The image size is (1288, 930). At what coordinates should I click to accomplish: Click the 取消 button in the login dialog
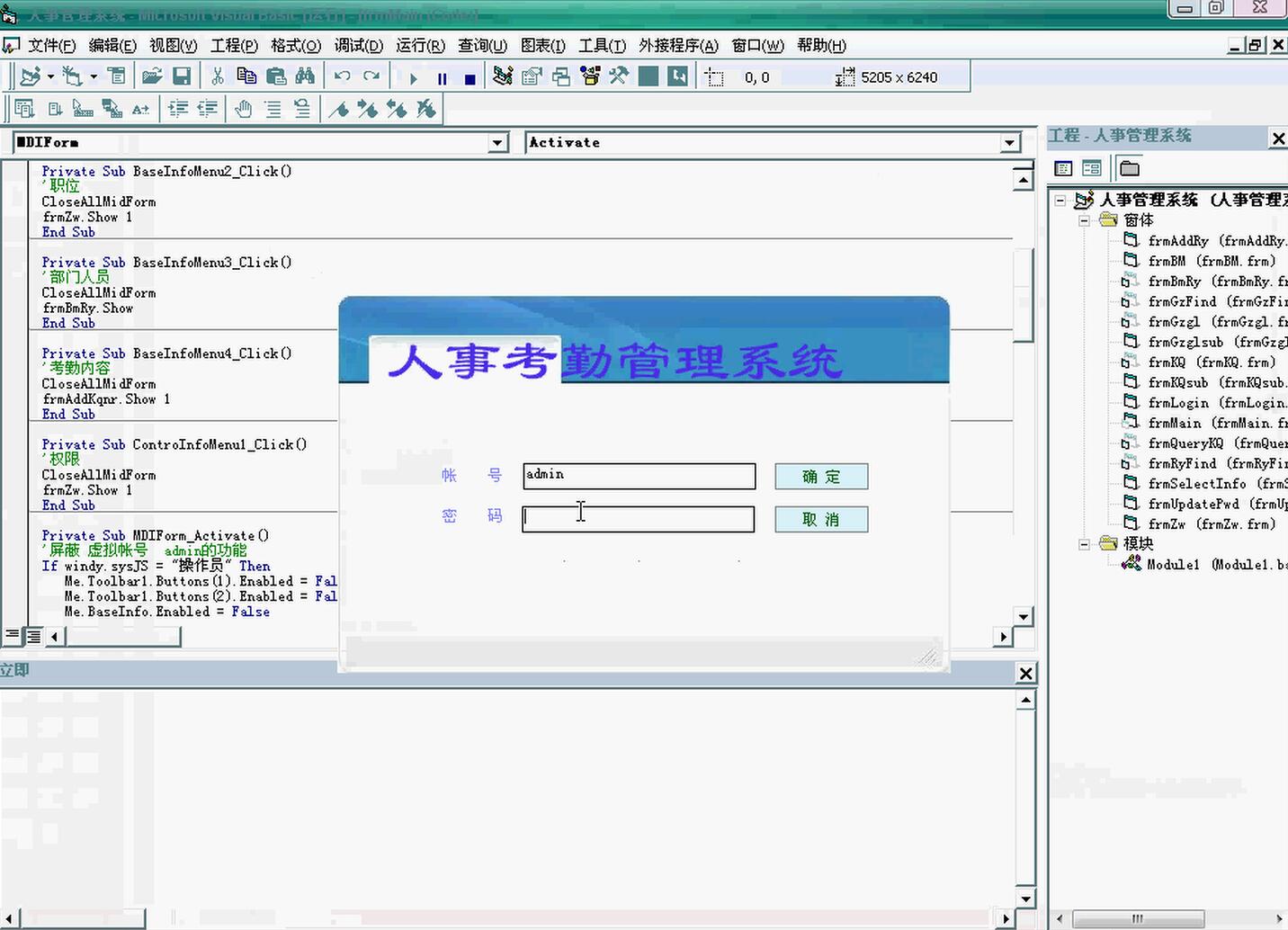coord(821,520)
